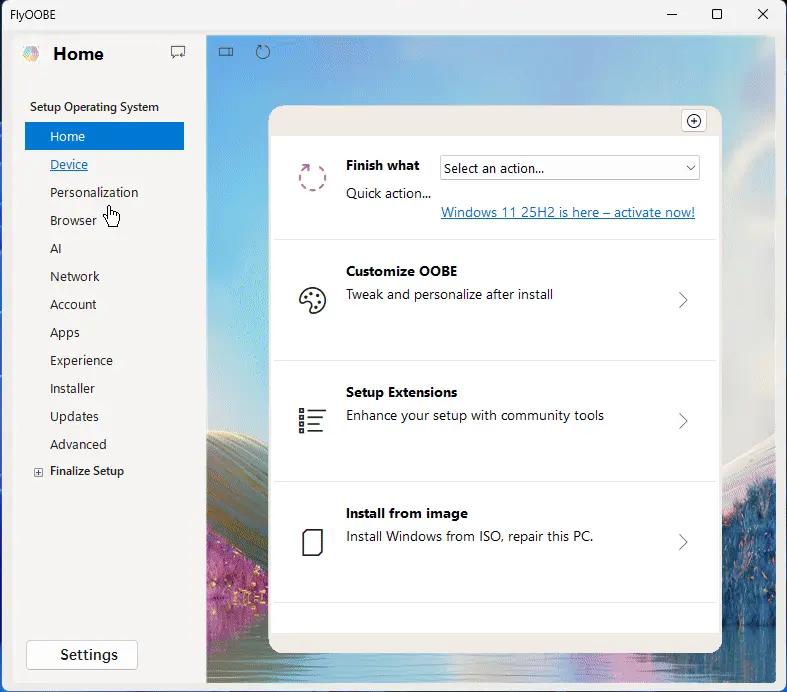Select the Updates sidebar item
Image resolution: width=787 pixels, height=692 pixels.
click(x=74, y=416)
